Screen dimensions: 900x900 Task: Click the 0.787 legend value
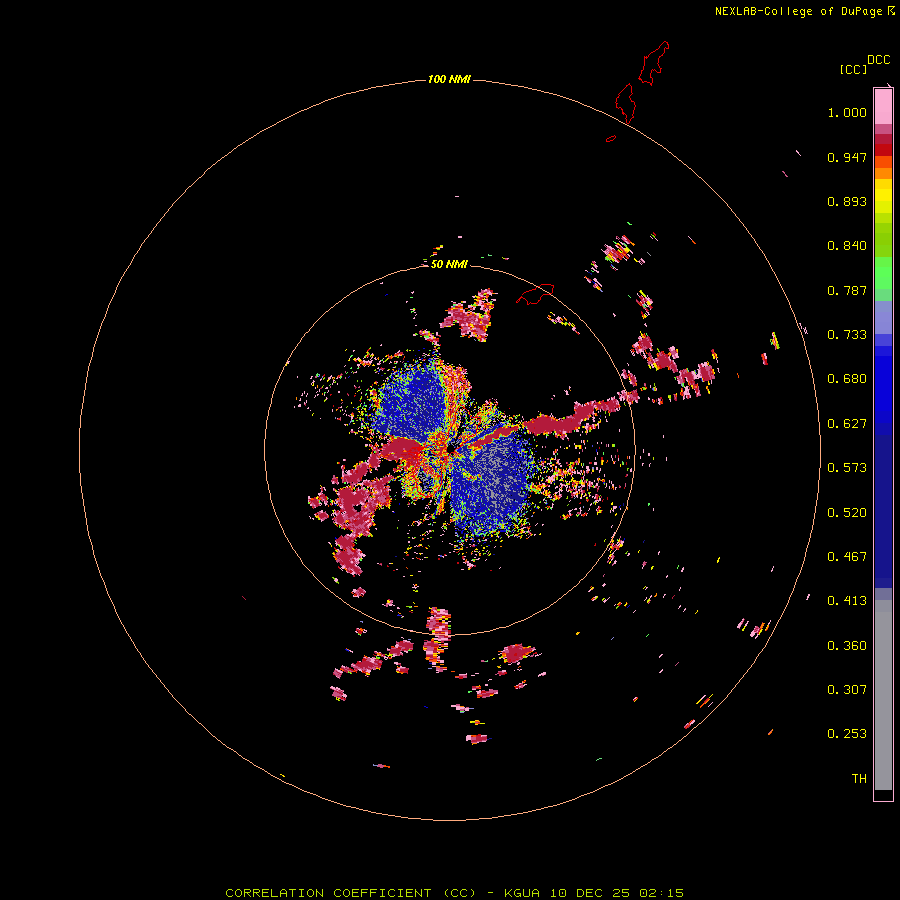(847, 290)
